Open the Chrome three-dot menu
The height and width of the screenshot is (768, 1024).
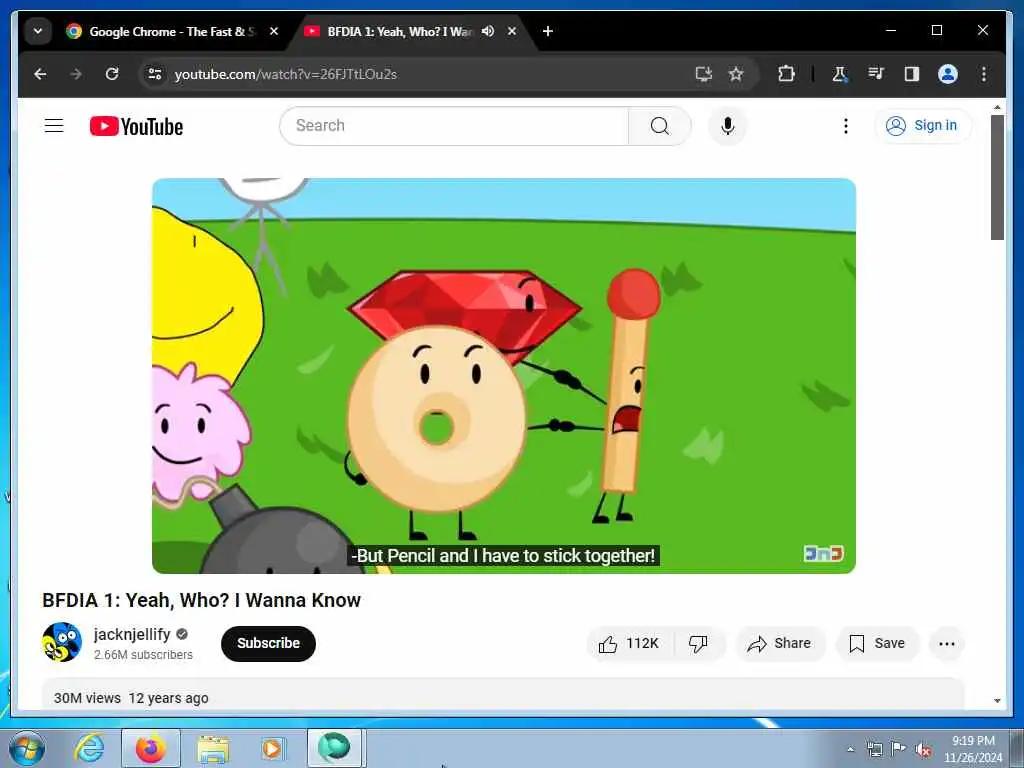pyautogui.click(x=984, y=74)
